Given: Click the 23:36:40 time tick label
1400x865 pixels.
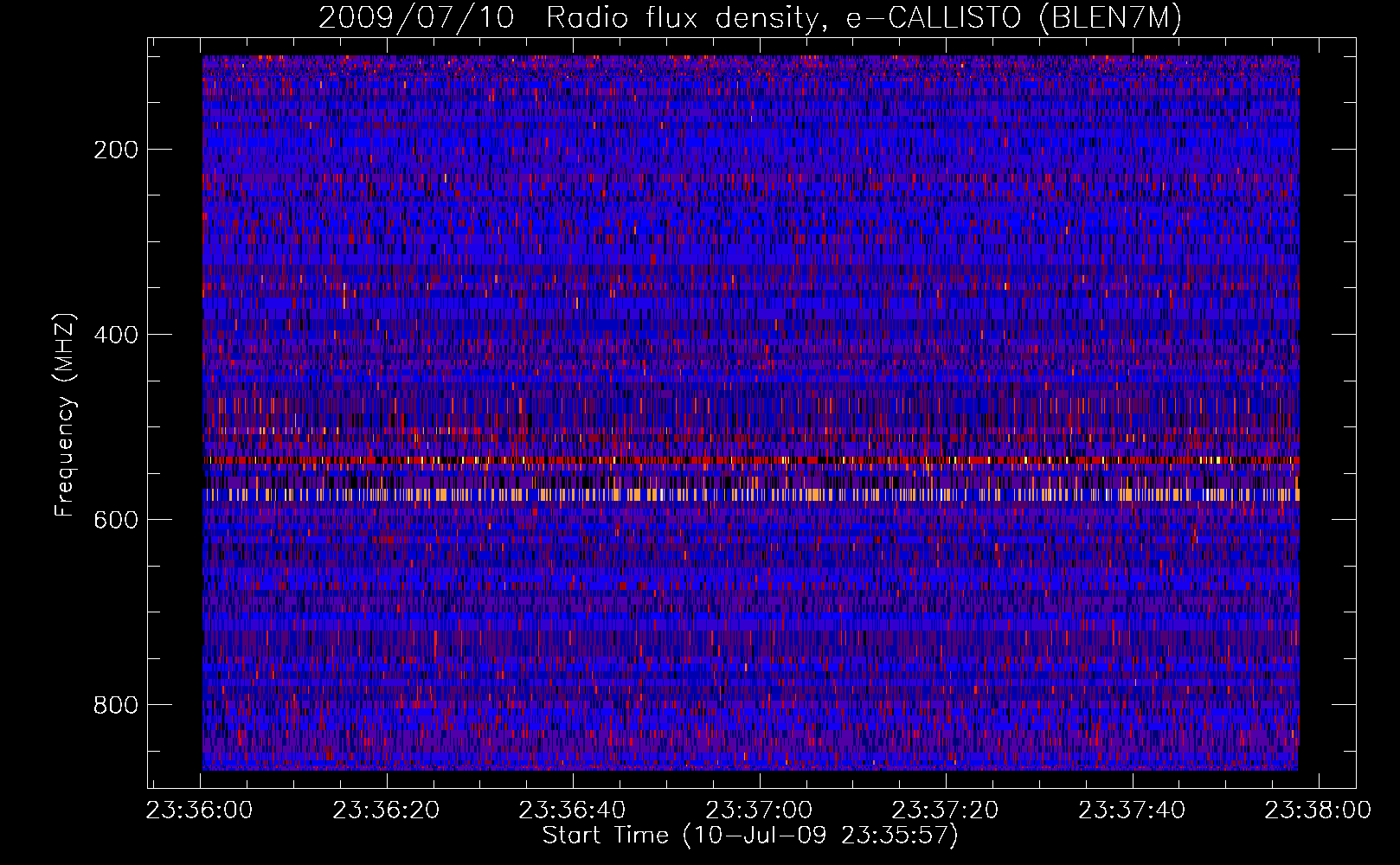Looking at the screenshot, I should pos(572,811).
